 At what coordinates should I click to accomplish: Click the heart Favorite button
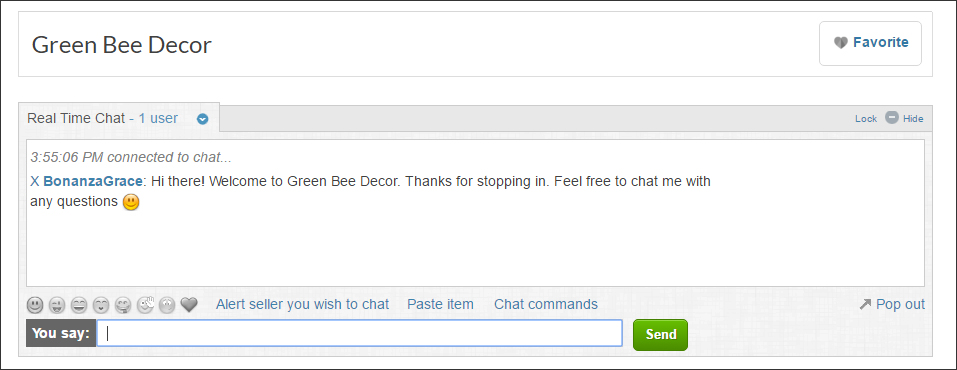click(x=870, y=43)
